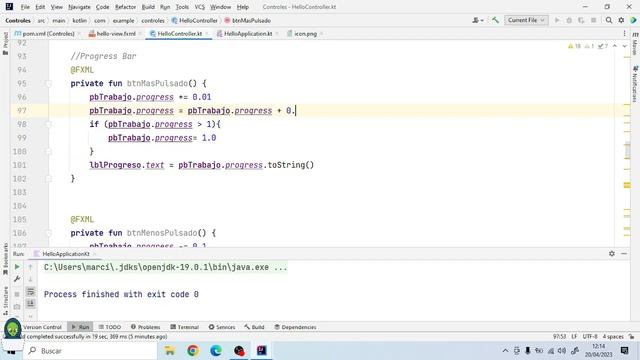
Task: Open Problems tool window
Action: pos(145,327)
